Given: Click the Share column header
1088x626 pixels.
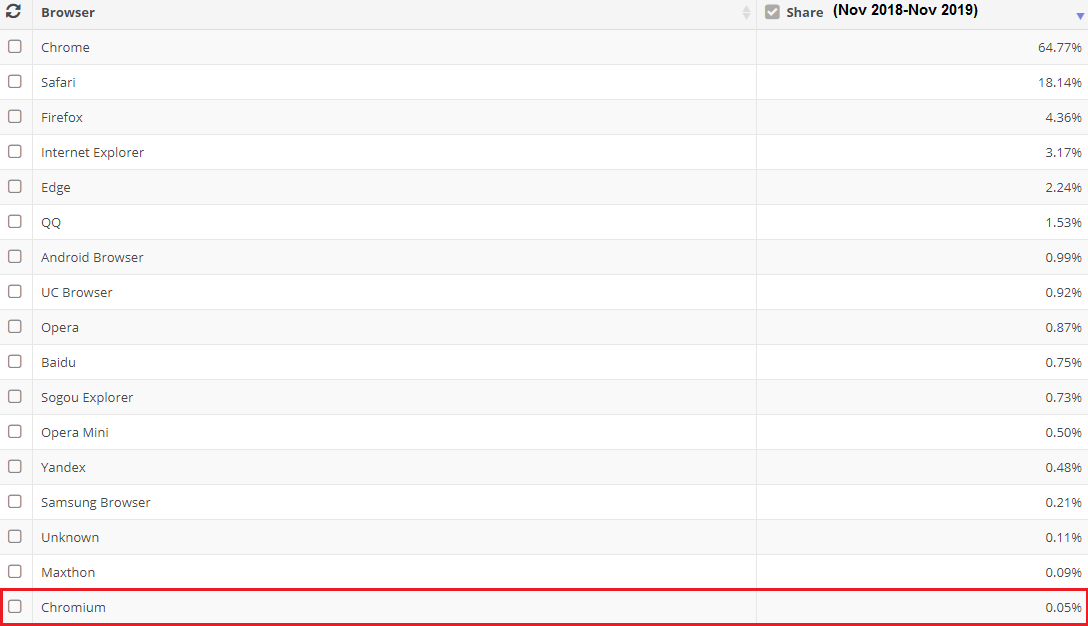Looking at the screenshot, I should [805, 11].
